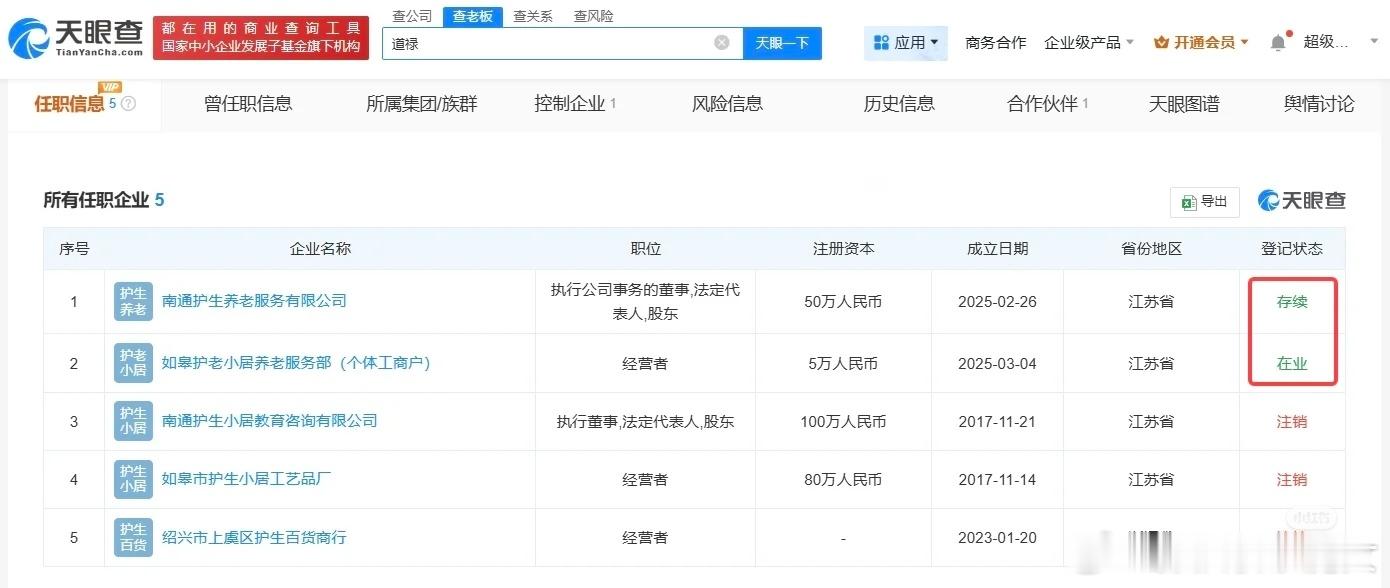Viewport: 1390px width, 588px height.
Task: Open 绍兴市上虞区护生百货商行 link
Action: 254,536
